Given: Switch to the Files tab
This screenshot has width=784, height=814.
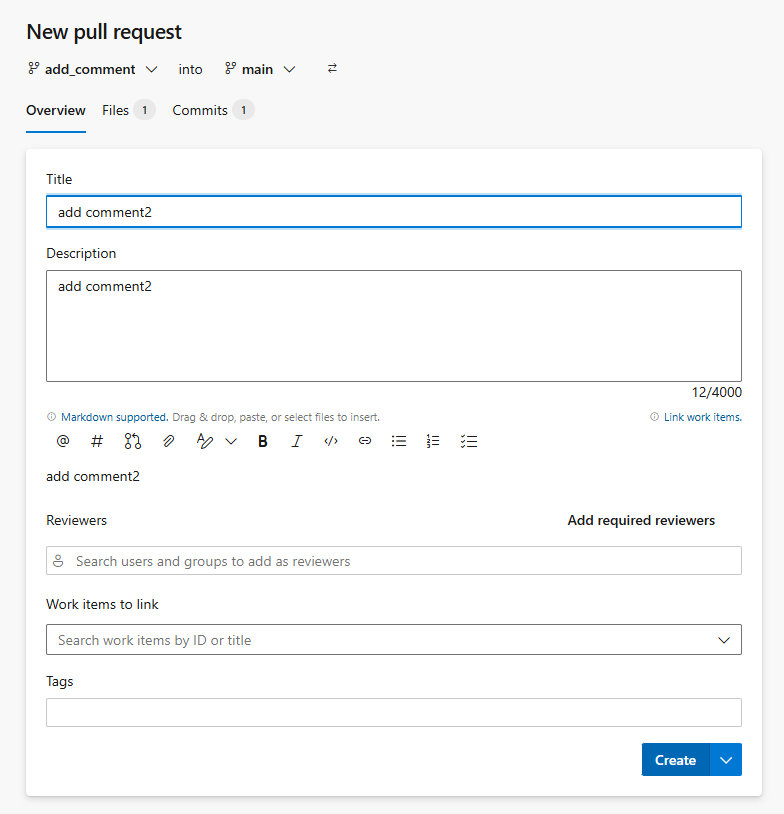Looking at the screenshot, I should [x=116, y=110].
